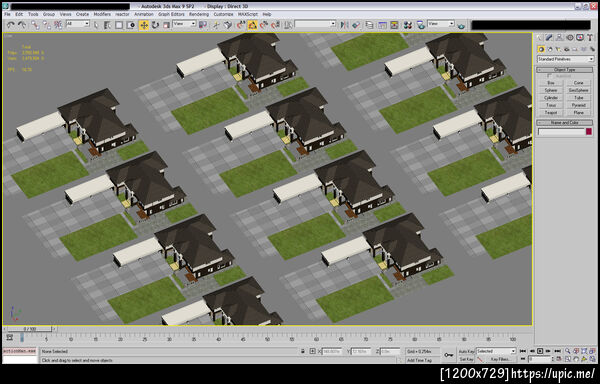
Task: Activate Bind to Space Warp tool
Action: [58, 25]
